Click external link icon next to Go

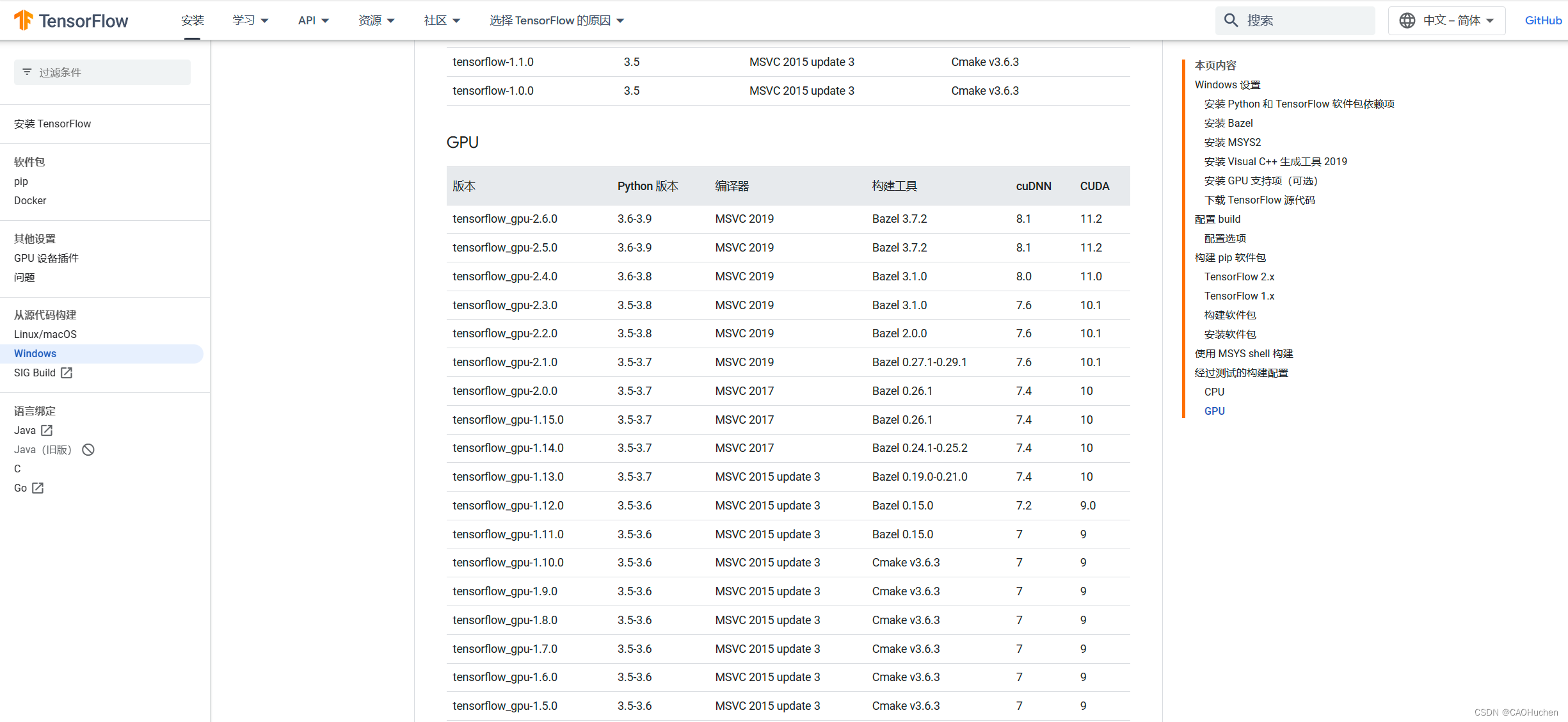point(38,488)
